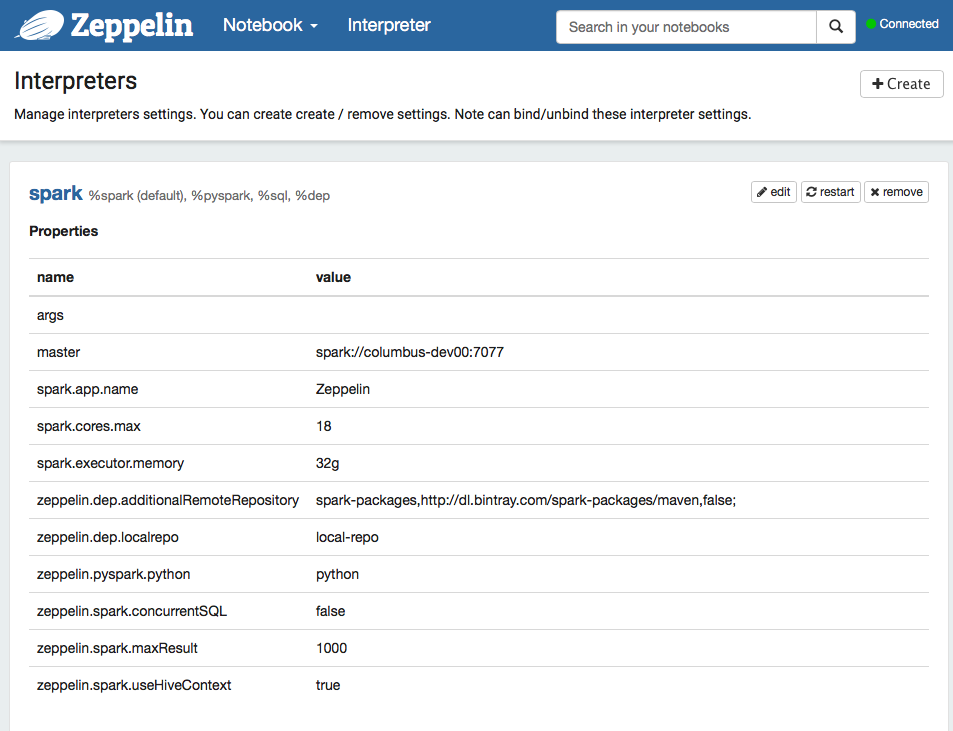Screen dimensions: 953x731
Task: Select the spark.cores.max value 18
Action: click(323, 427)
